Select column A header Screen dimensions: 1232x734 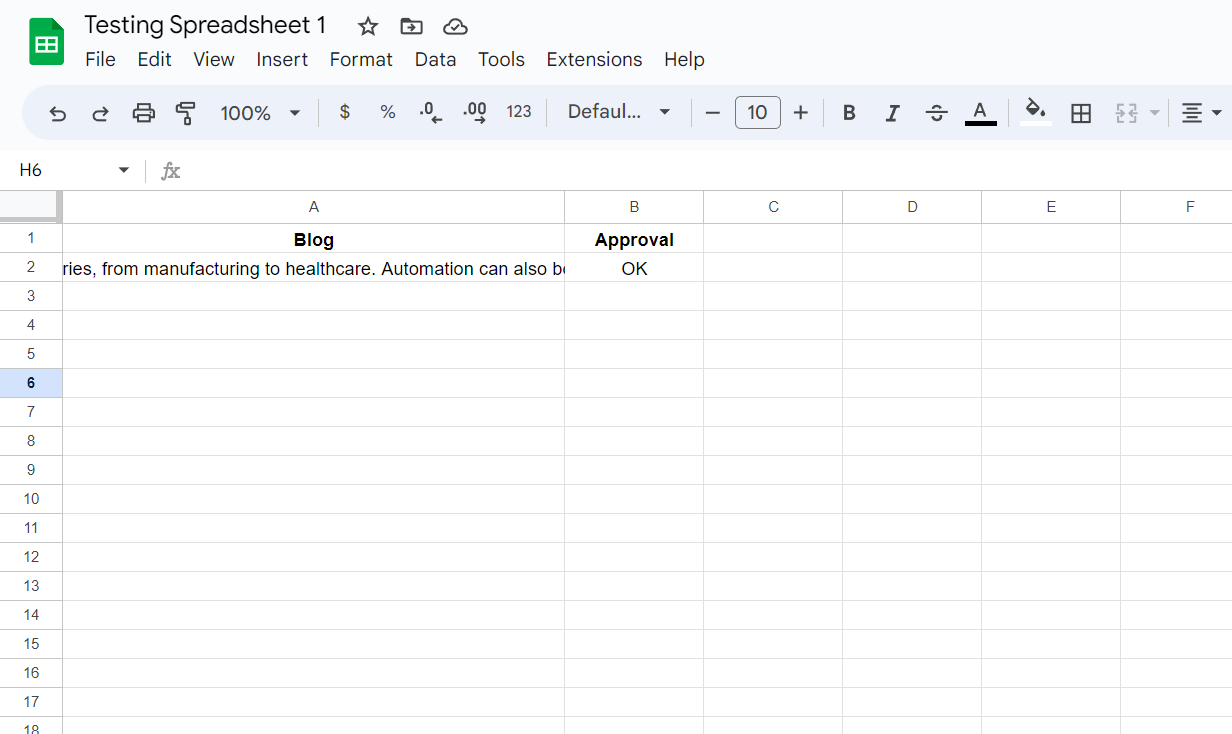(x=314, y=207)
